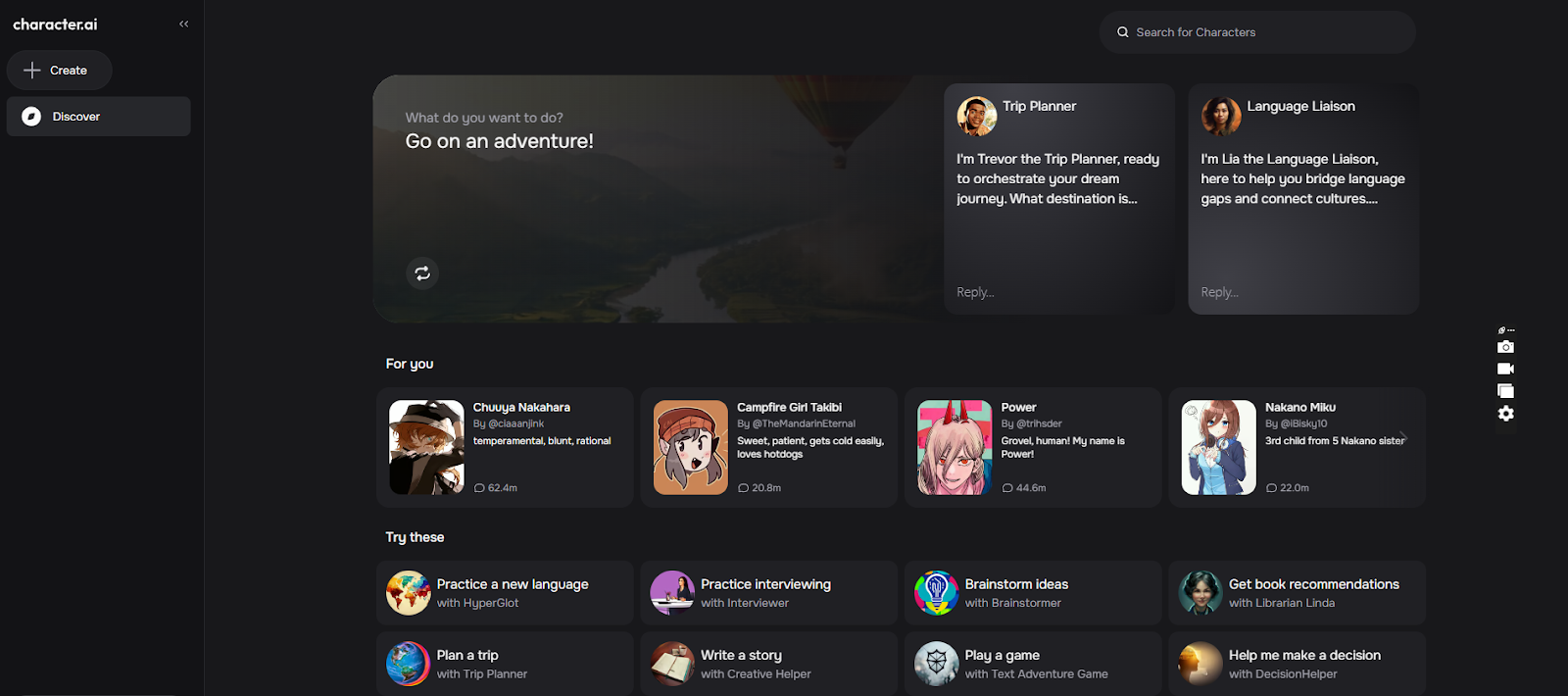Click the link icon above camera
The width and height of the screenshot is (1568, 696).
pyautogui.click(x=1502, y=330)
